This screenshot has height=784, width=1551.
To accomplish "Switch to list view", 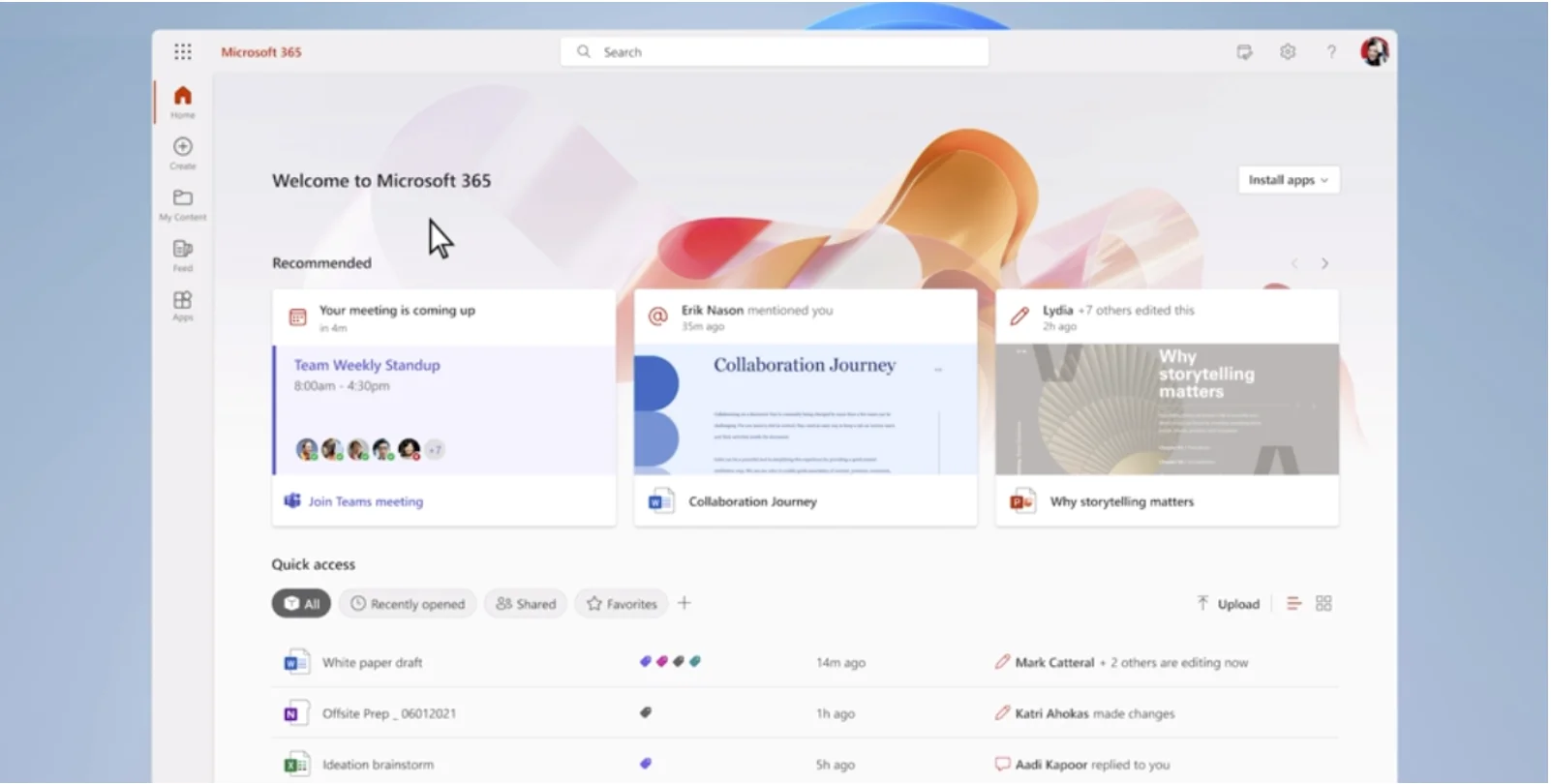I will click(x=1293, y=604).
